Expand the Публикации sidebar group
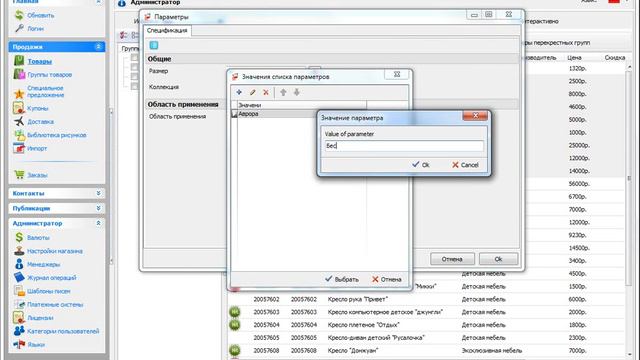 click(98, 208)
